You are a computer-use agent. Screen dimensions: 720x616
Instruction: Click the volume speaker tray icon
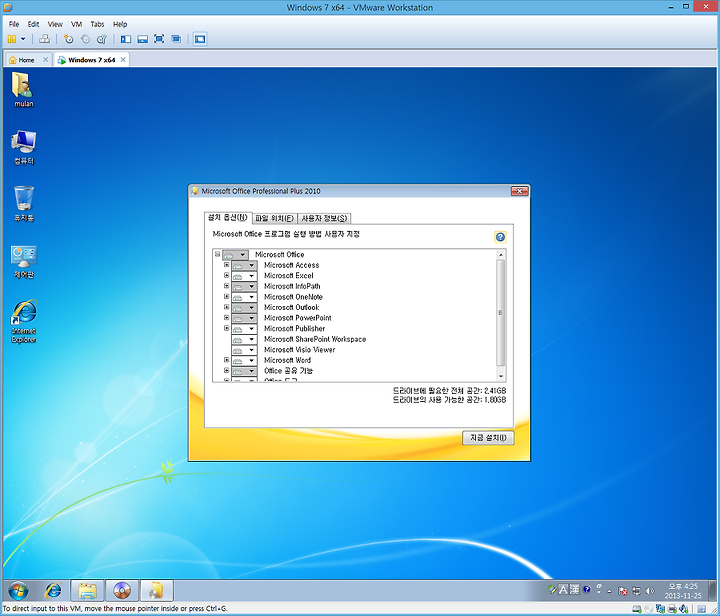650,591
